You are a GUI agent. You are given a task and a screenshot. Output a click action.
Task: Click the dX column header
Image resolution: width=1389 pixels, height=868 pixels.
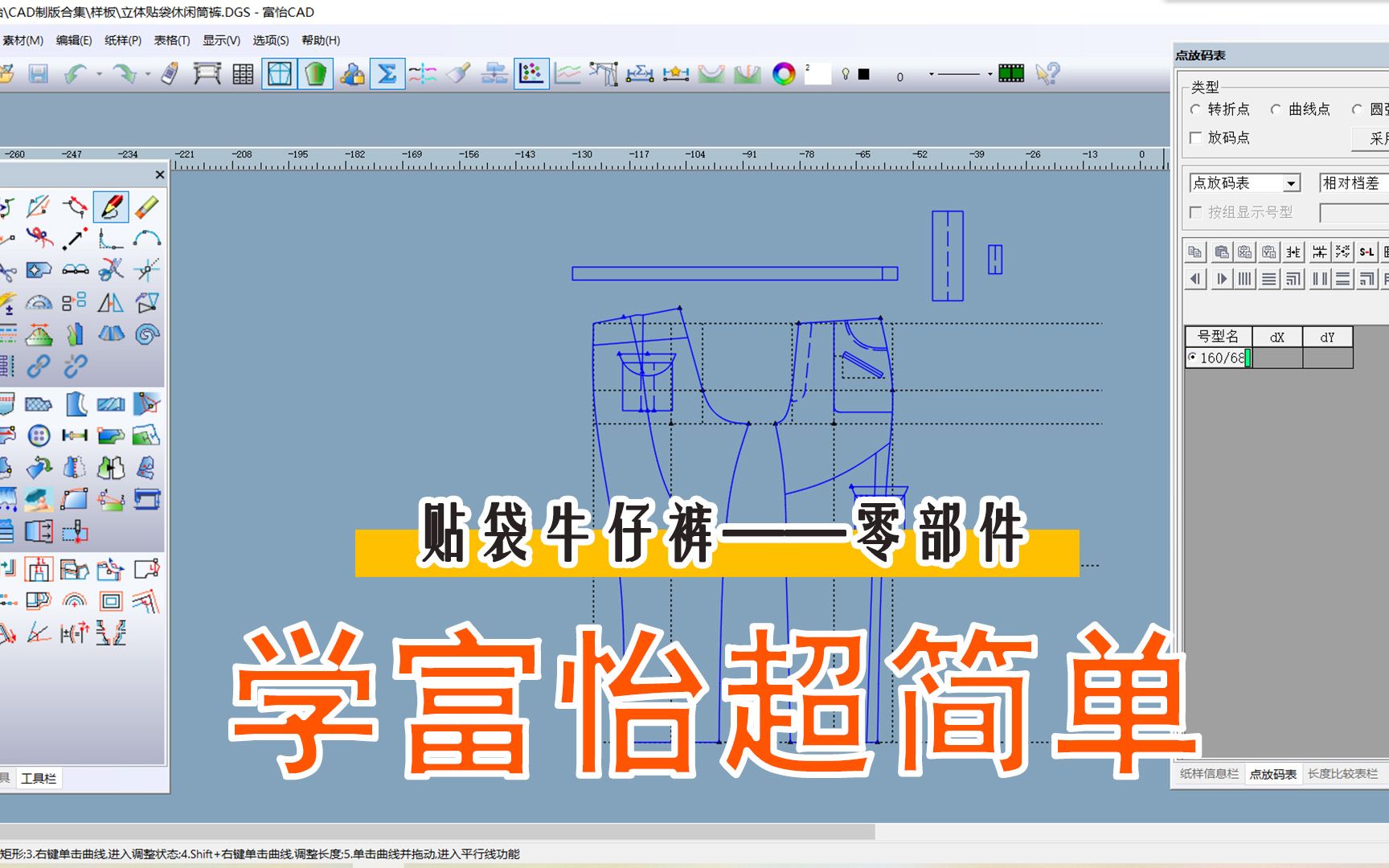[1277, 337]
